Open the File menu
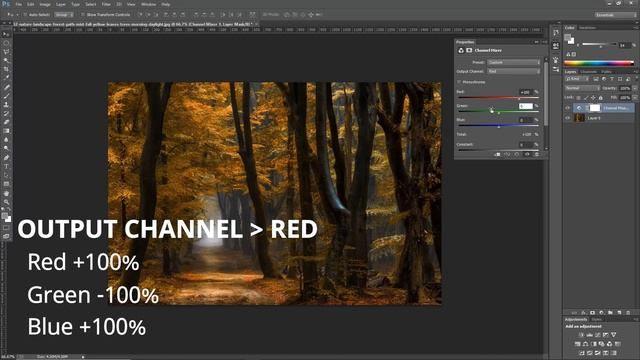This screenshot has height=360, width=640. [18, 4]
